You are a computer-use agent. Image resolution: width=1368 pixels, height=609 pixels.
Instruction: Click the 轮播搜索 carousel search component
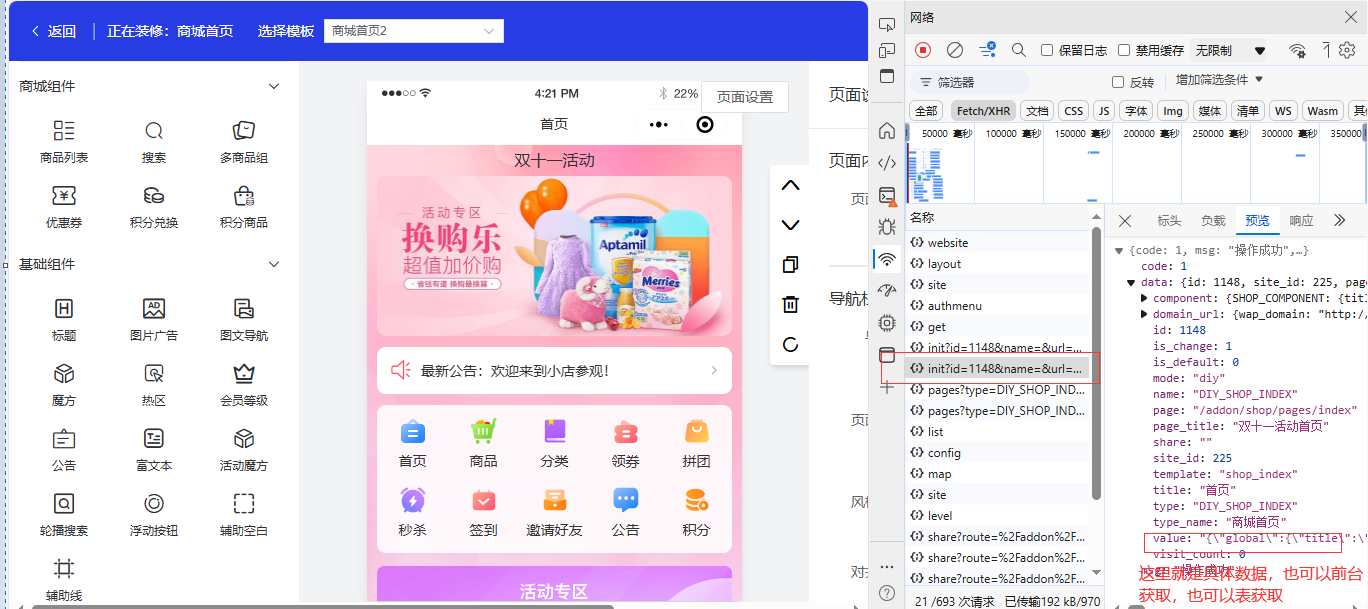click(x=64, y=504)
